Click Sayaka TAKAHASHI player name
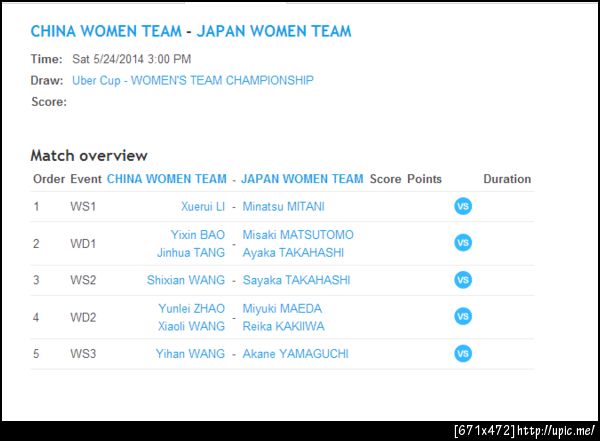The image size is (600, 441). click(298, 280)
